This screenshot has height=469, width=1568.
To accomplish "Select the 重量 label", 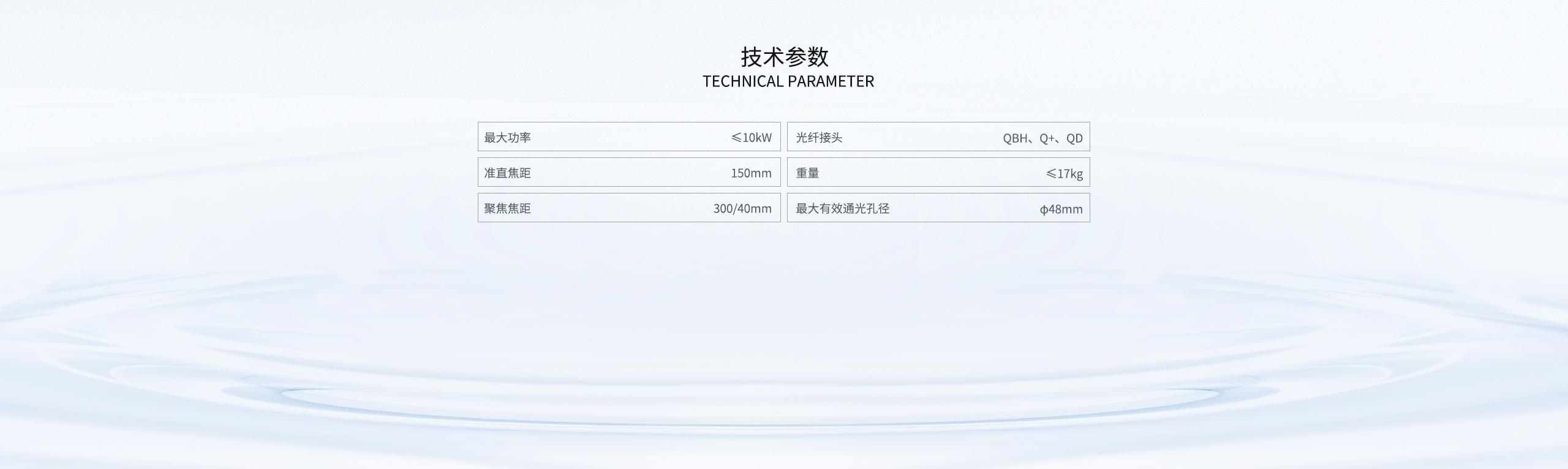I will 807,173.
